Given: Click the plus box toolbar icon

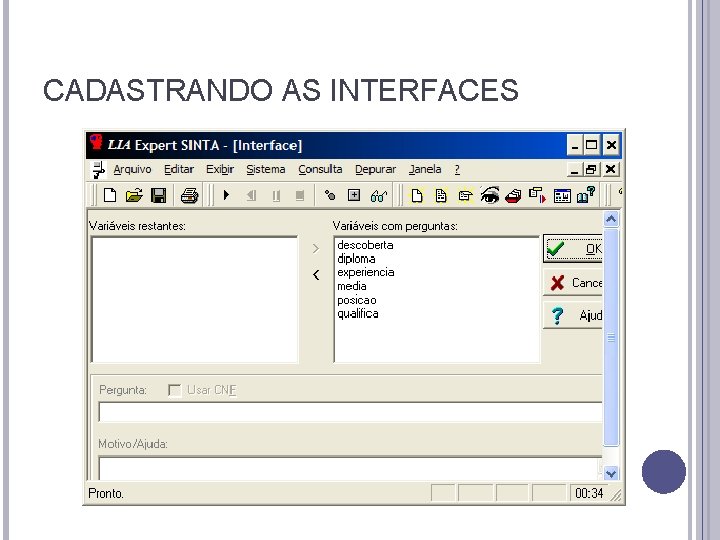Looking at the screenshot, I should [354, 195].
